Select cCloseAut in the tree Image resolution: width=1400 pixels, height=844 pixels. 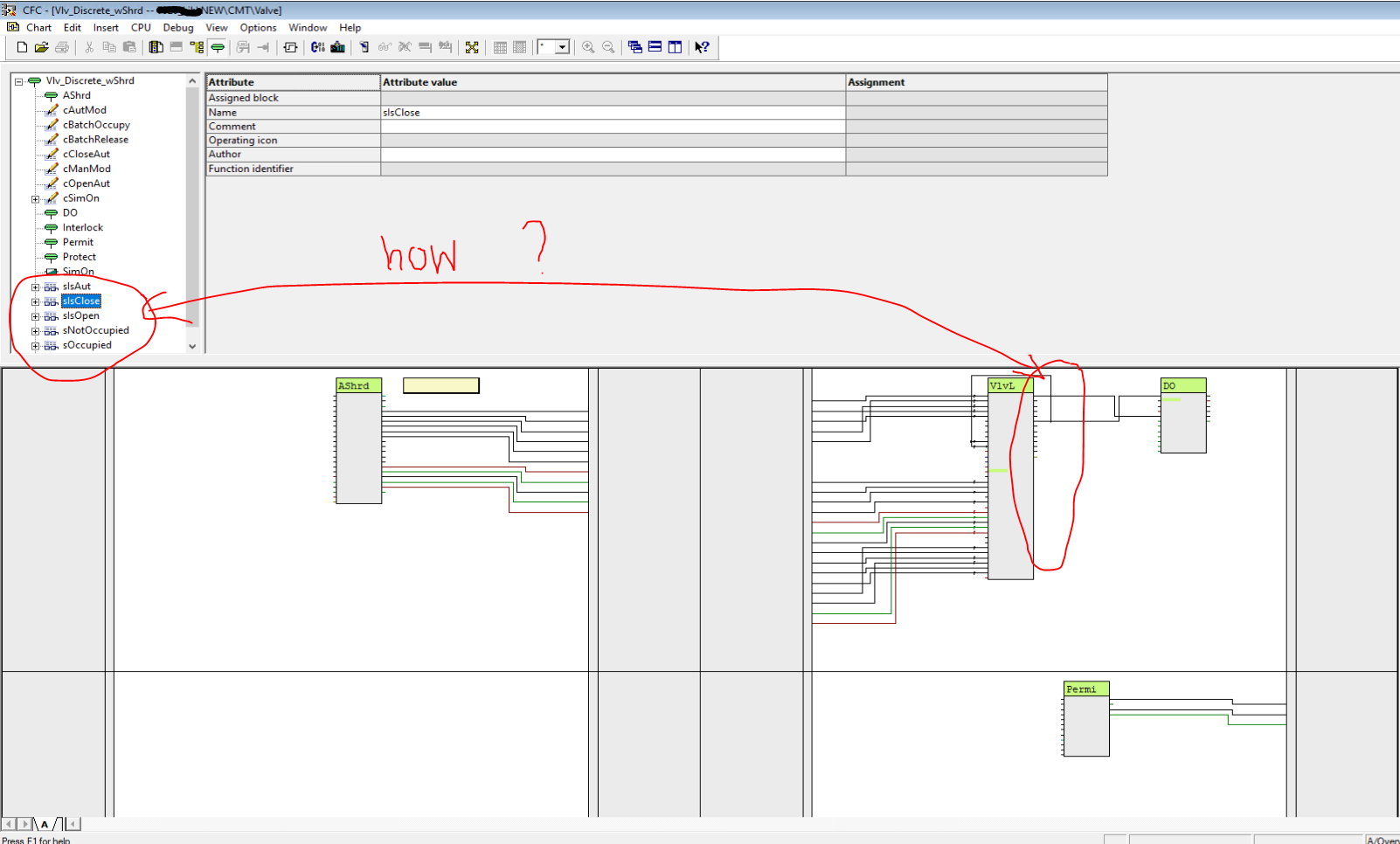point(87,155)
